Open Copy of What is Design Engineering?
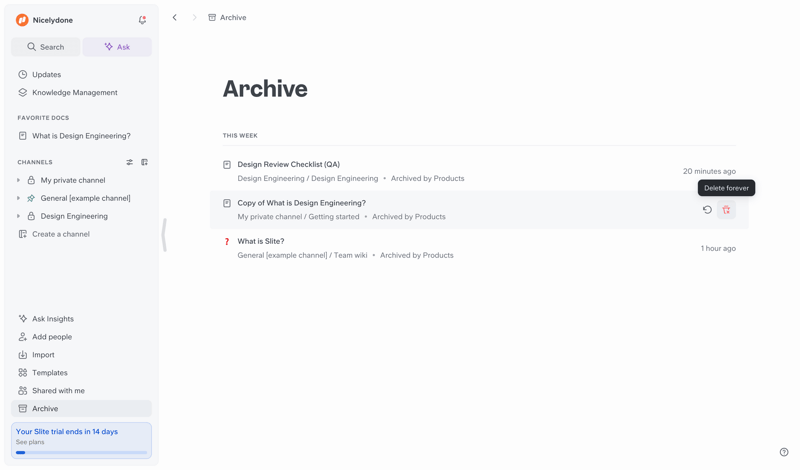This screenshot has height=470, width=800. pyautogui.click(x=302, y=203)
